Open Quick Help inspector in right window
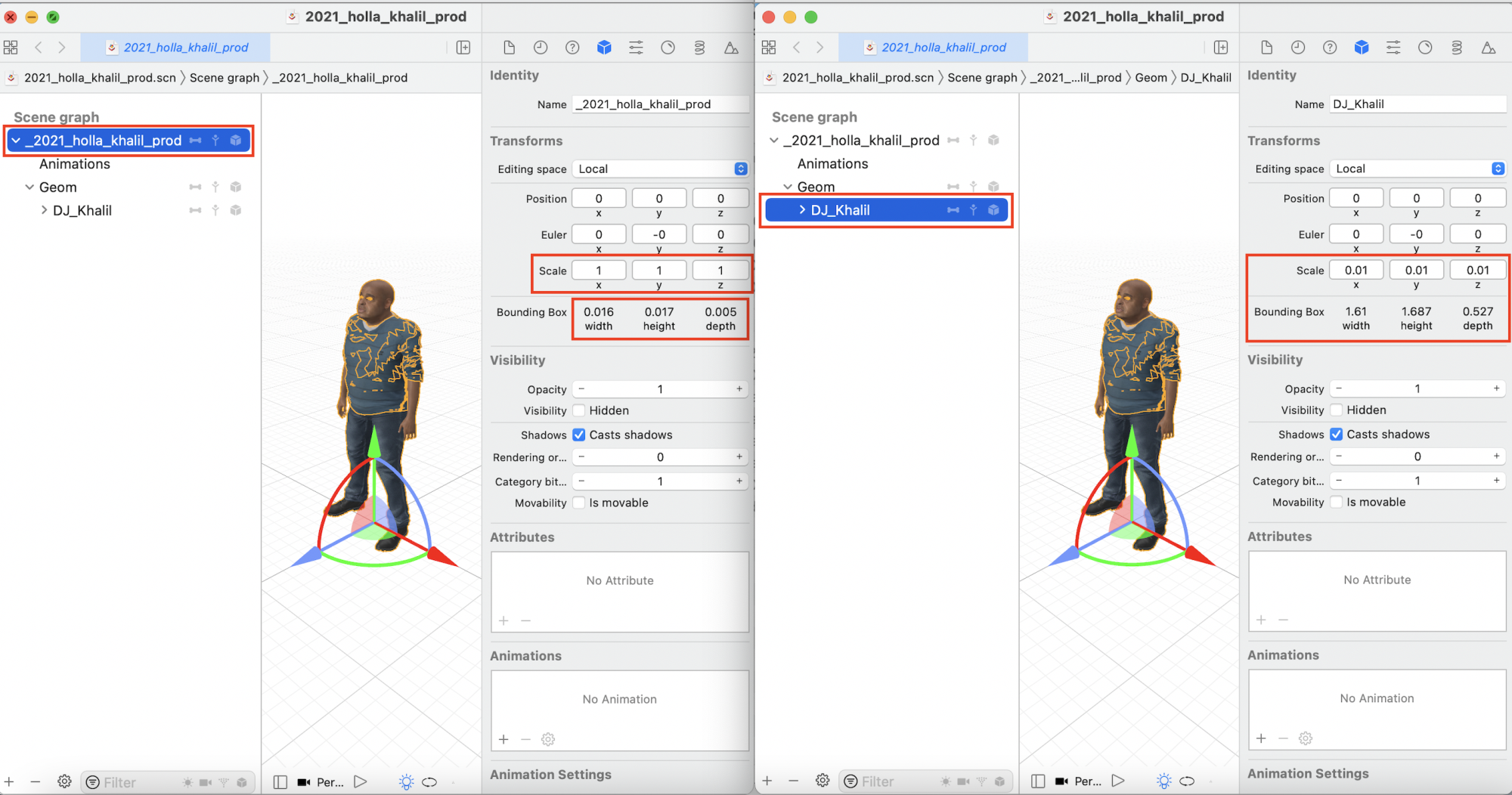This screenshot has width=1512, height=795. point(1330,48)
